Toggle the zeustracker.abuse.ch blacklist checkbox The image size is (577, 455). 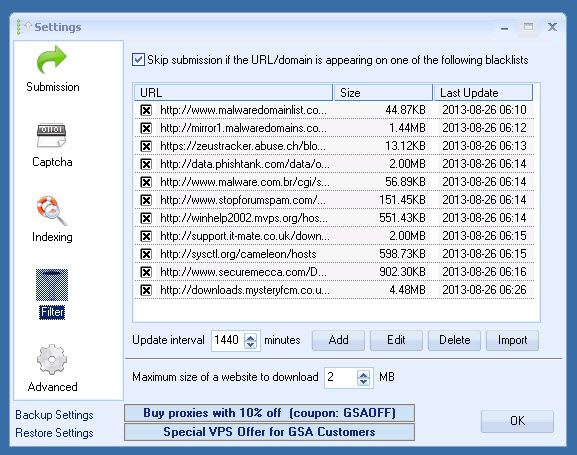click(146, 146)
